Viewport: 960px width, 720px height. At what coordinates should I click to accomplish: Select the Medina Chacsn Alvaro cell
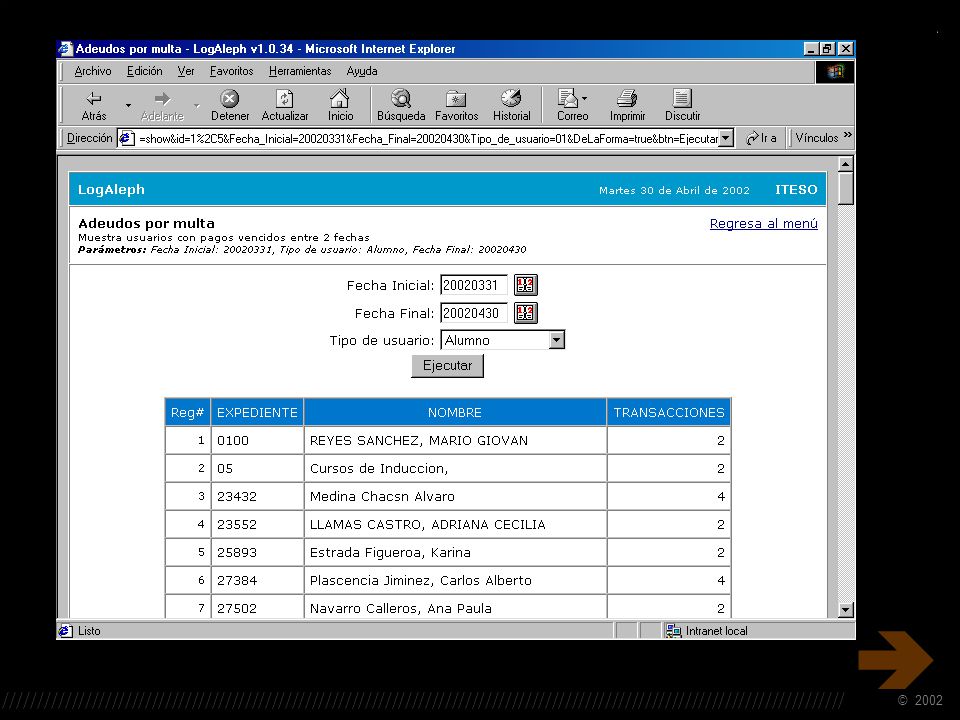[x=455, y=497]
